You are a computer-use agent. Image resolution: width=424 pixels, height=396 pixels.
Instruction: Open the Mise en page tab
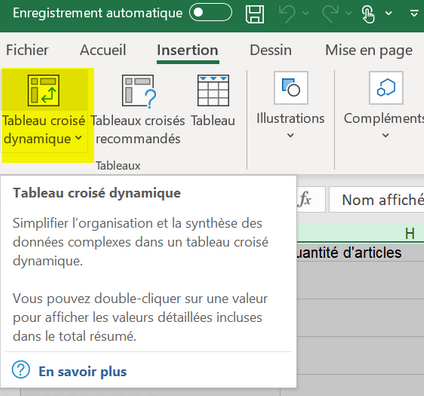pyautogui.click(x=369, y=50)
